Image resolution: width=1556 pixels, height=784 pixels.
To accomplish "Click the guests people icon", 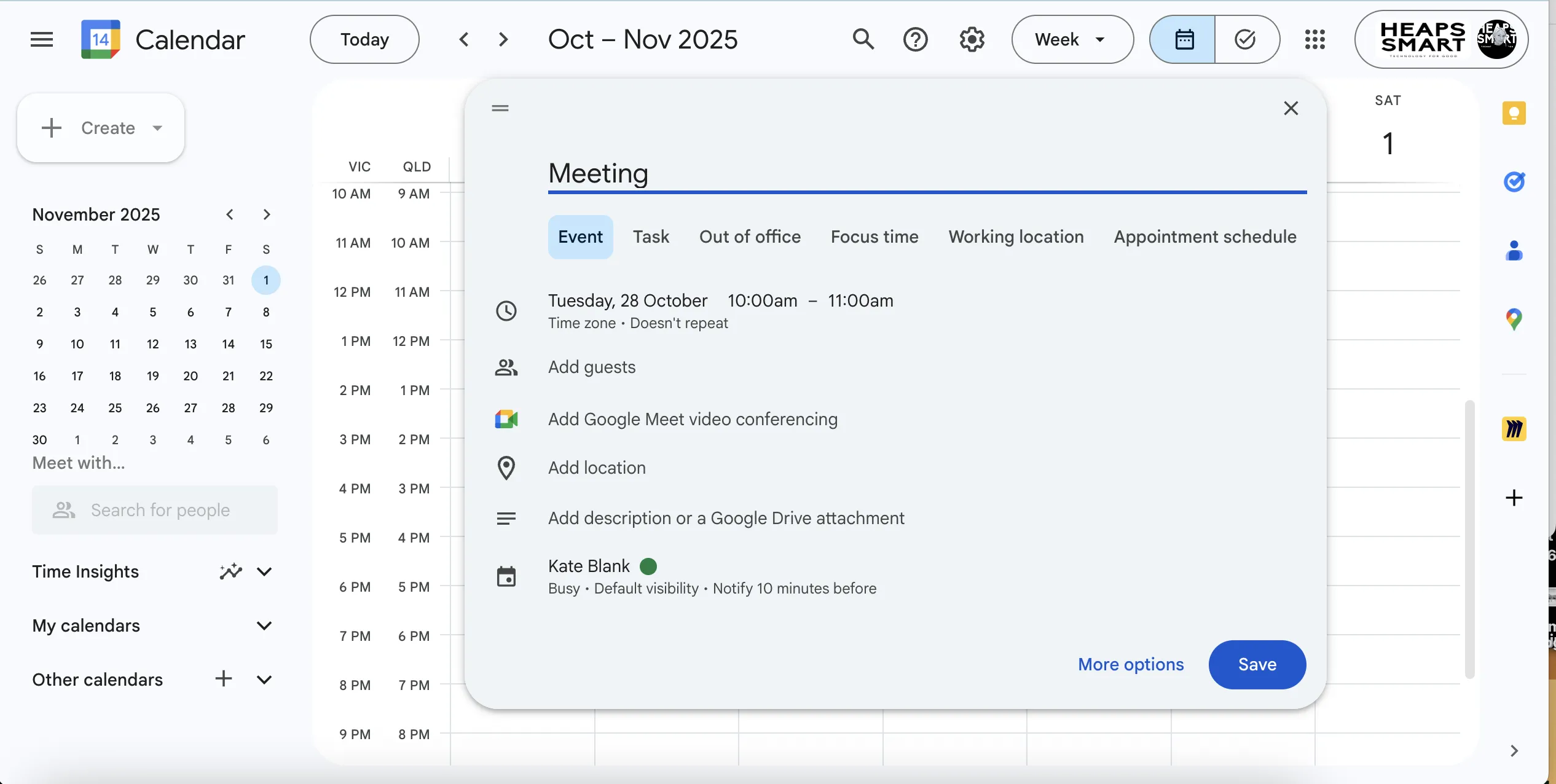I will click(506, 367).
